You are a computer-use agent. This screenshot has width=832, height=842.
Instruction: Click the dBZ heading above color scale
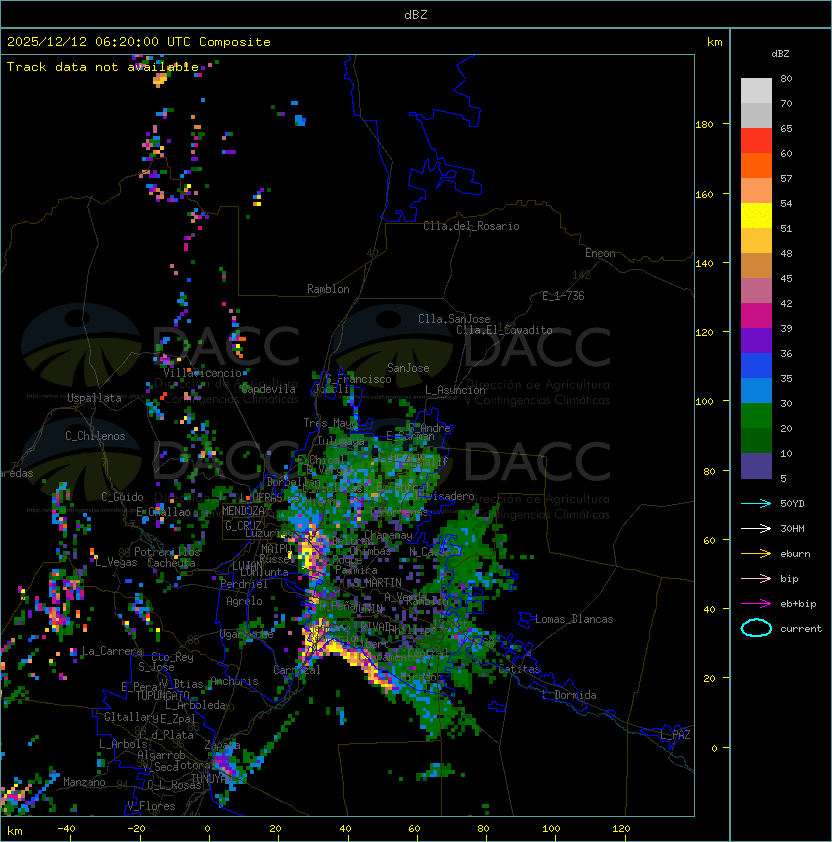click(x=780, y=54)
